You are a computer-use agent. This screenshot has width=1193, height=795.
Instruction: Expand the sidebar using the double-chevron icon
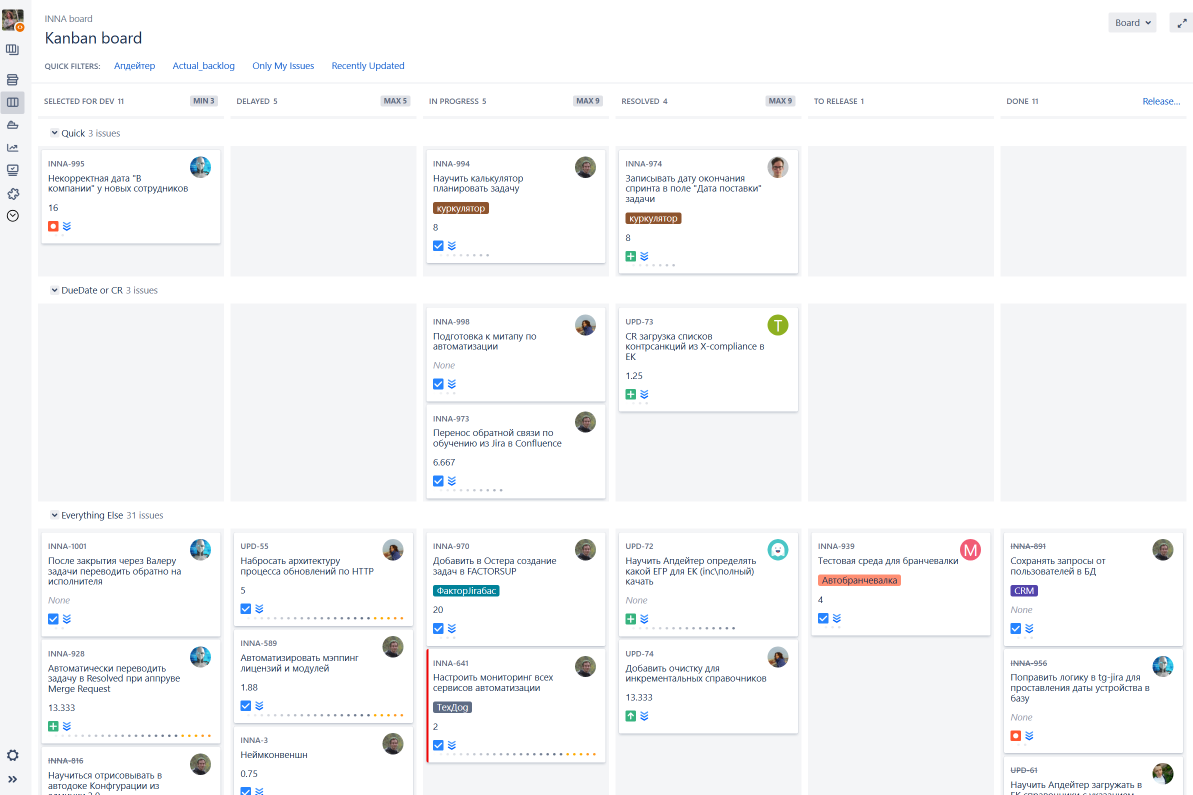point(12,777)
